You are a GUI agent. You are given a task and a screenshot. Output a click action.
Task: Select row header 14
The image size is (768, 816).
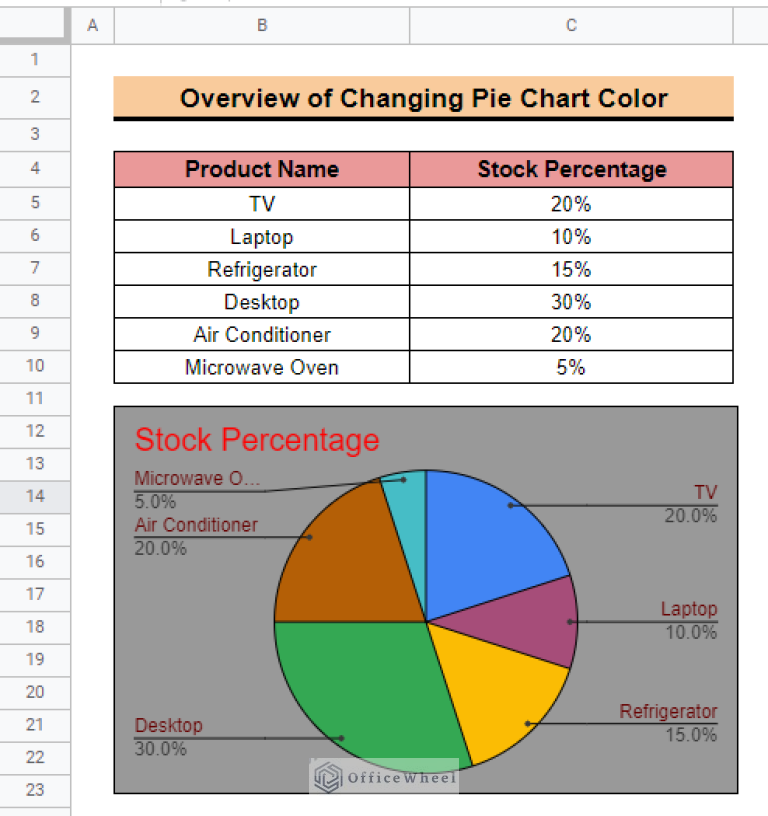click(35, 496)
